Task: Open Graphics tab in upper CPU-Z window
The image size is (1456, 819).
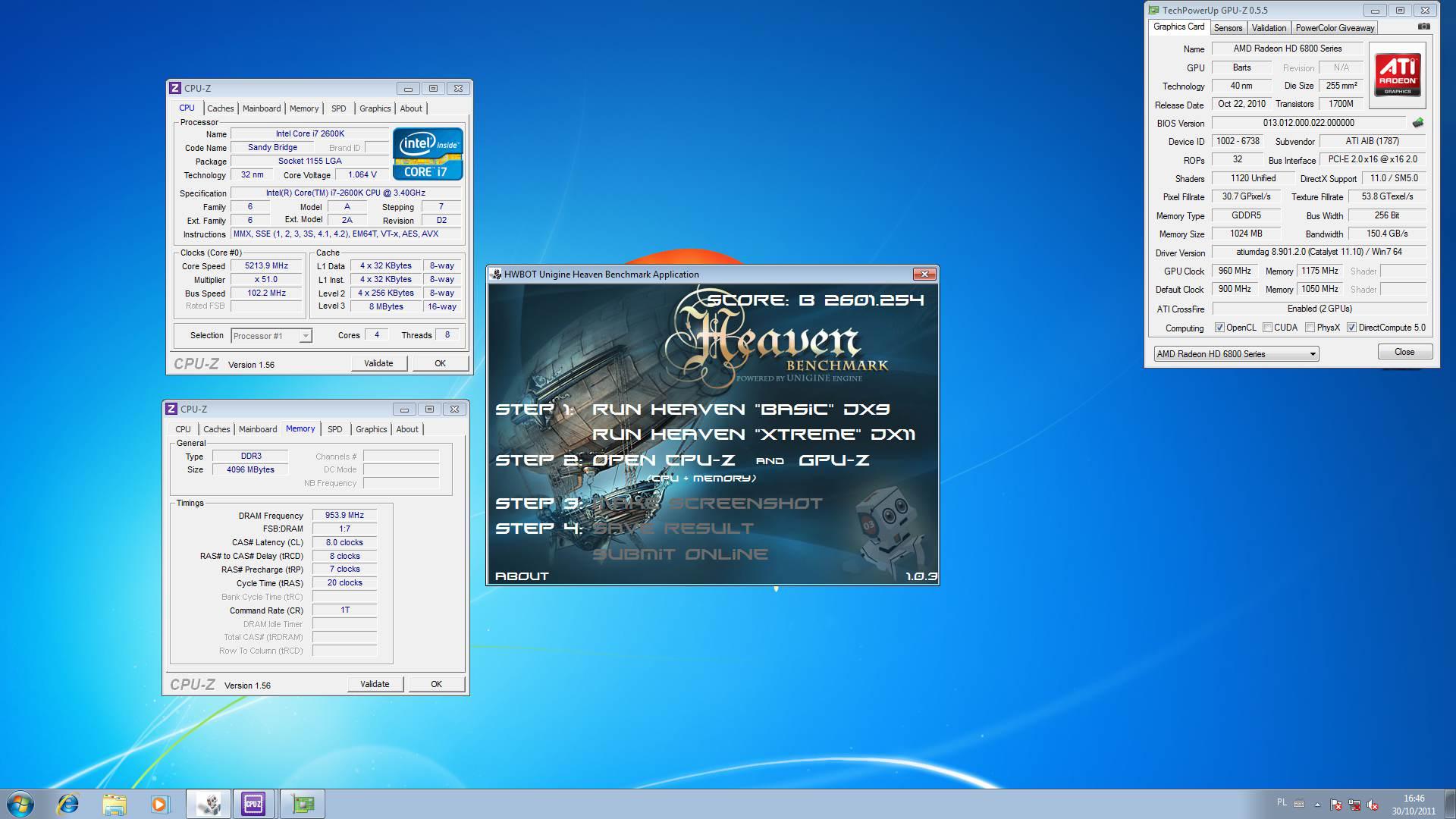Action: pyautogui.click(x=375, y=108)
